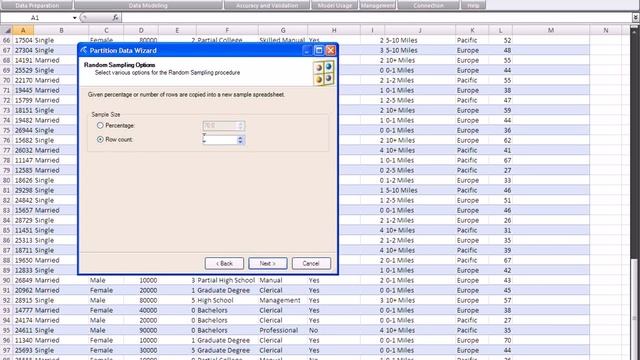The image size is (640, 360).
Task: Select column H header
Action: [x=334, y=30]
